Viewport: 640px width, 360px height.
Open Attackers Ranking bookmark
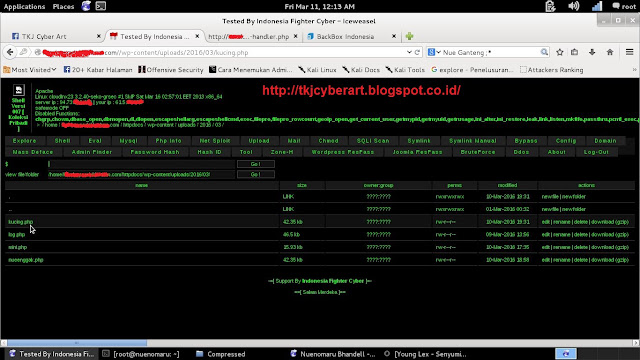551,70
